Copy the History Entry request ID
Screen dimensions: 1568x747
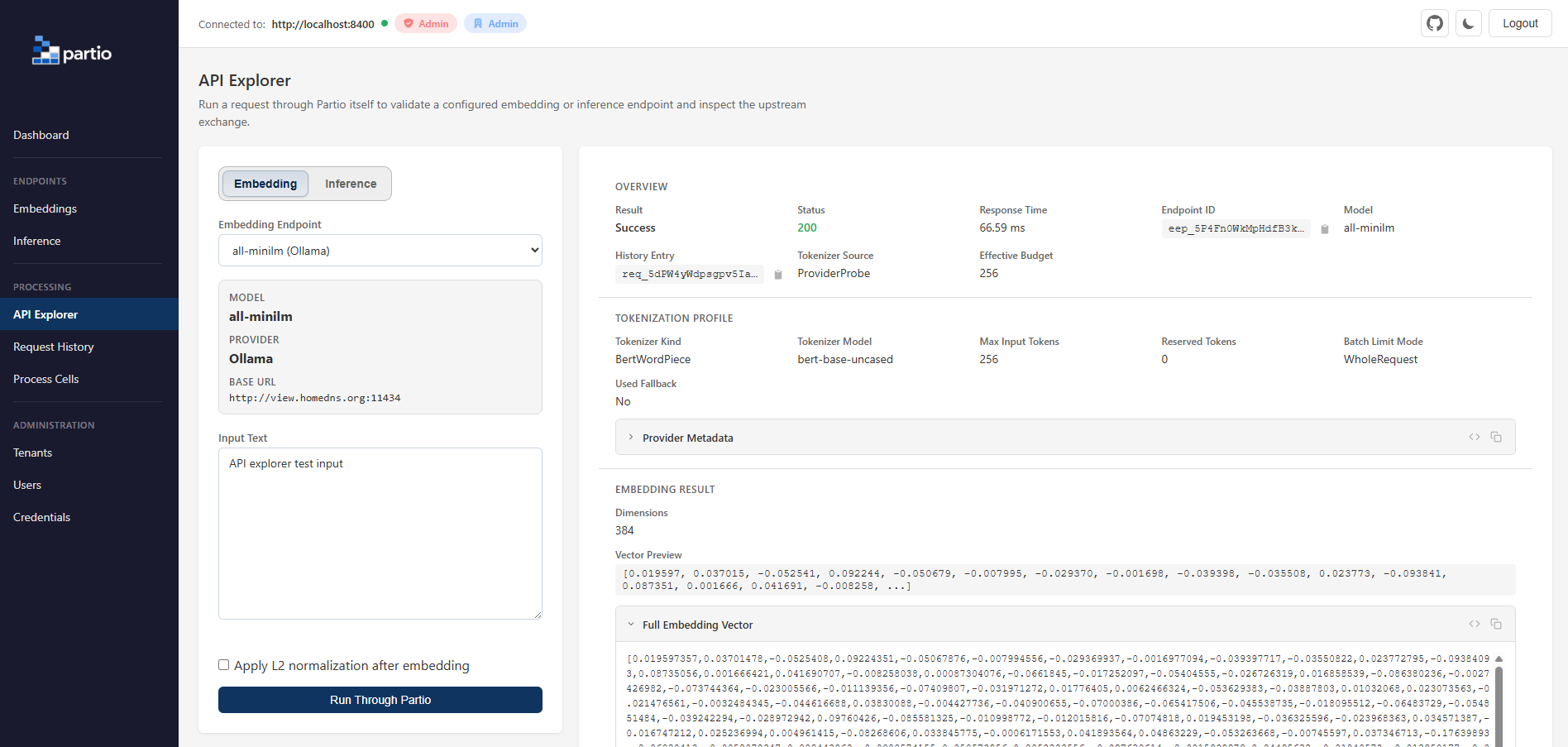[x=778, y=275]
